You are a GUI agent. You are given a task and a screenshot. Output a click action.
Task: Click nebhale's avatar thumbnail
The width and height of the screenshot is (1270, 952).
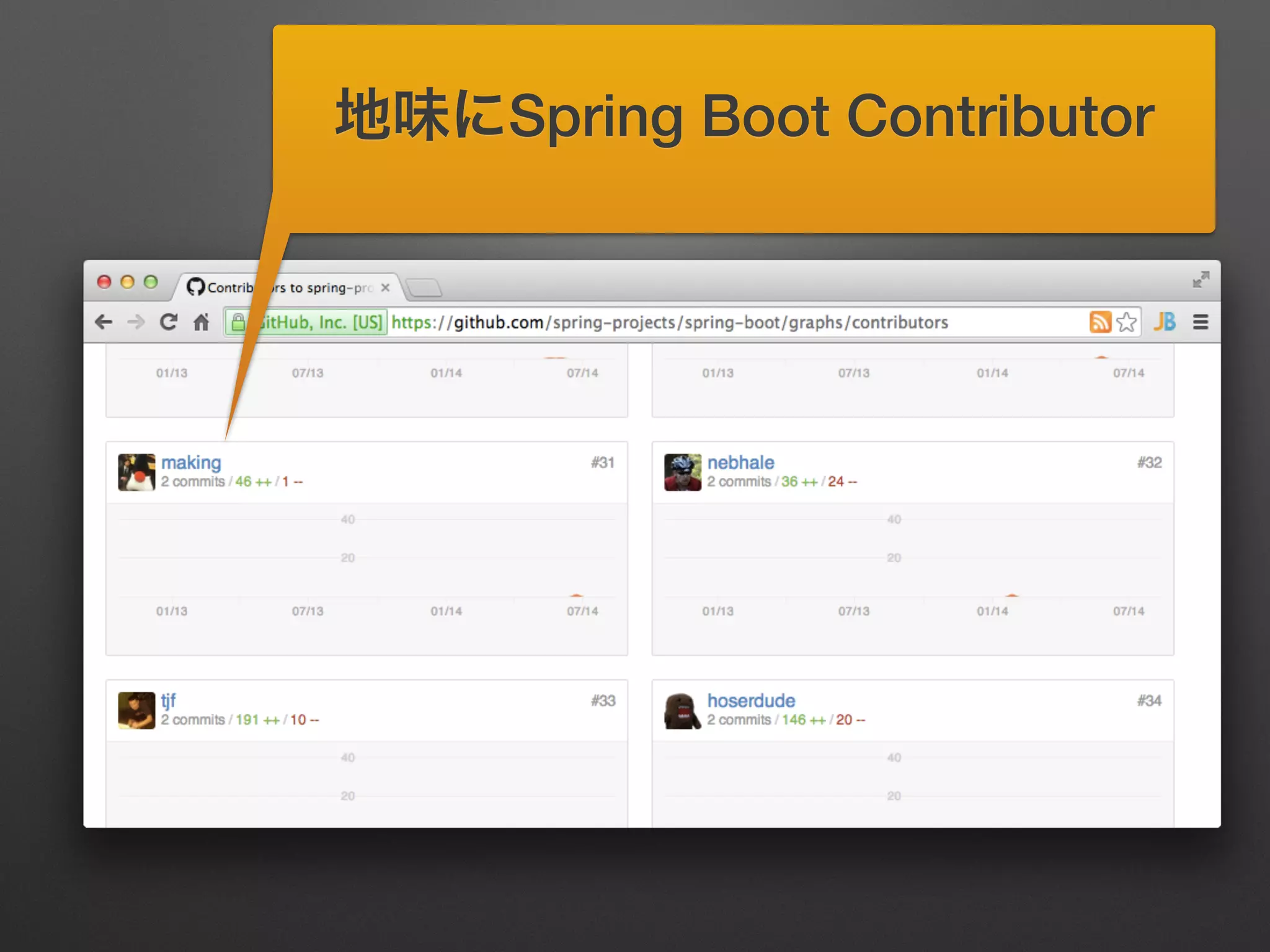(x=683, y=472)
